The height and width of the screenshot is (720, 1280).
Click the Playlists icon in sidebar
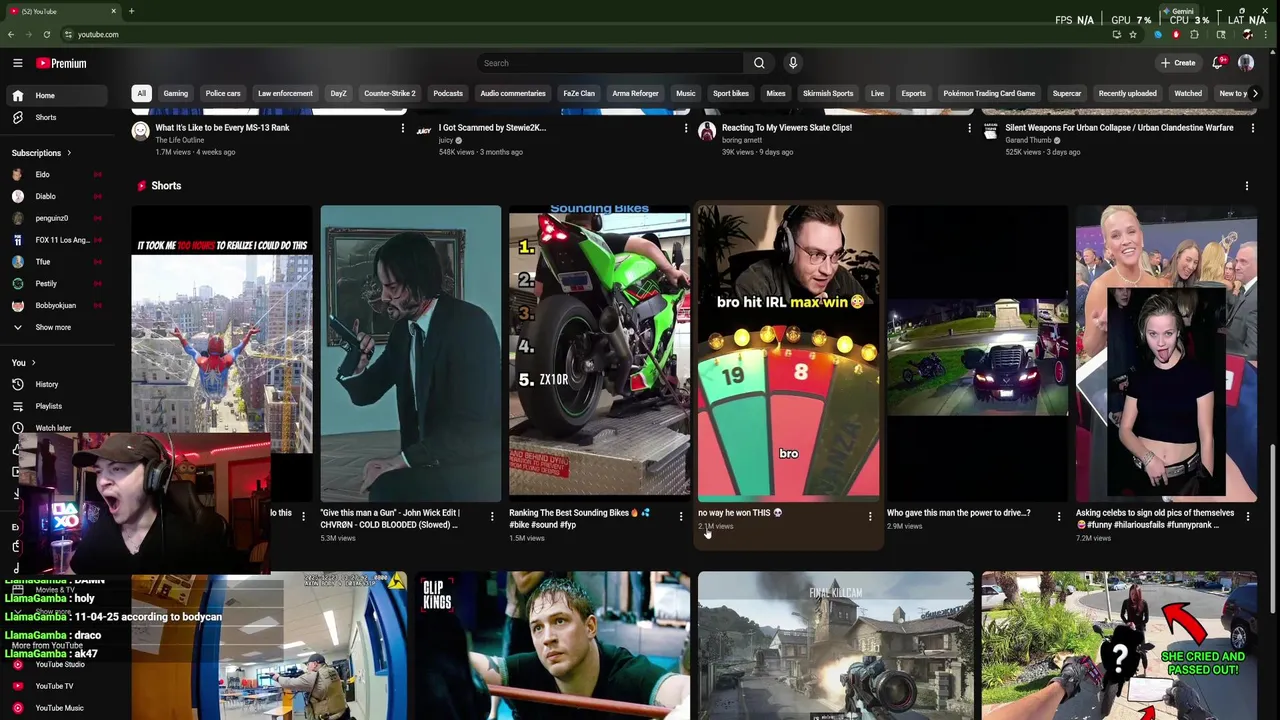(17, 406)
